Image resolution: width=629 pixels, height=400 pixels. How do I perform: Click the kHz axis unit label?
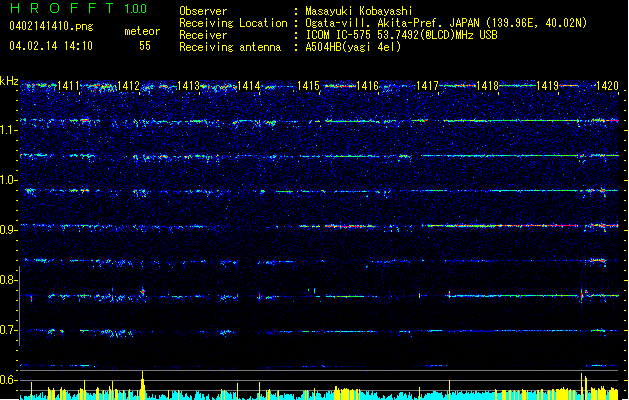(9, 81)
